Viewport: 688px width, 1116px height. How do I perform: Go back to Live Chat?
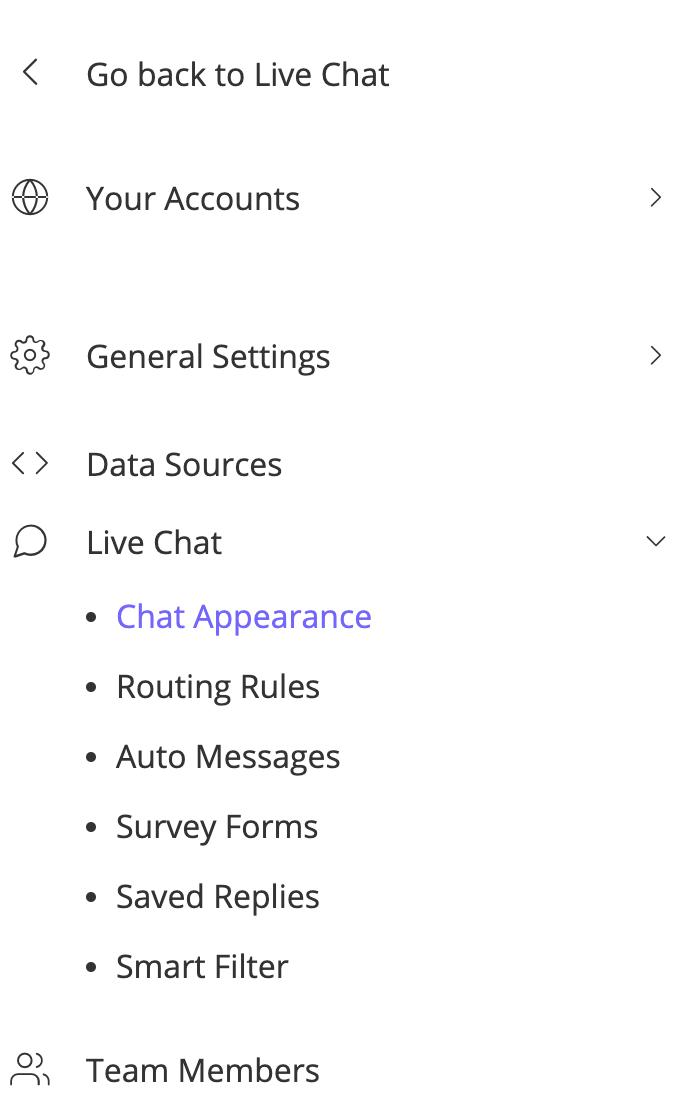click(x=238, y=75)
